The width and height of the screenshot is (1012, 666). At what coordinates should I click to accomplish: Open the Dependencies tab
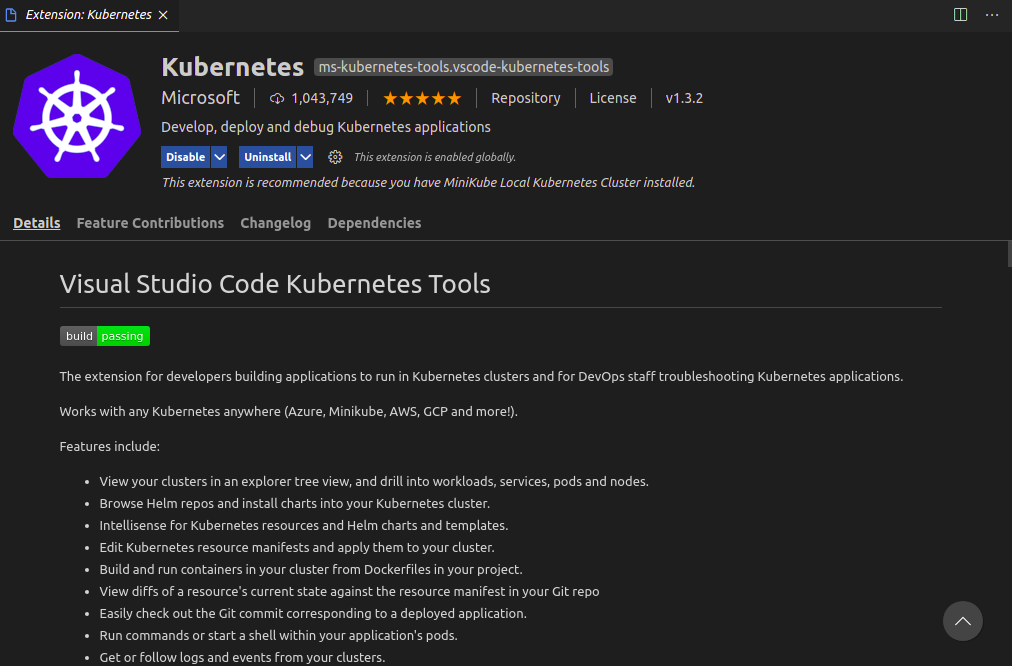pyautogui.click(x=374, y=223)
